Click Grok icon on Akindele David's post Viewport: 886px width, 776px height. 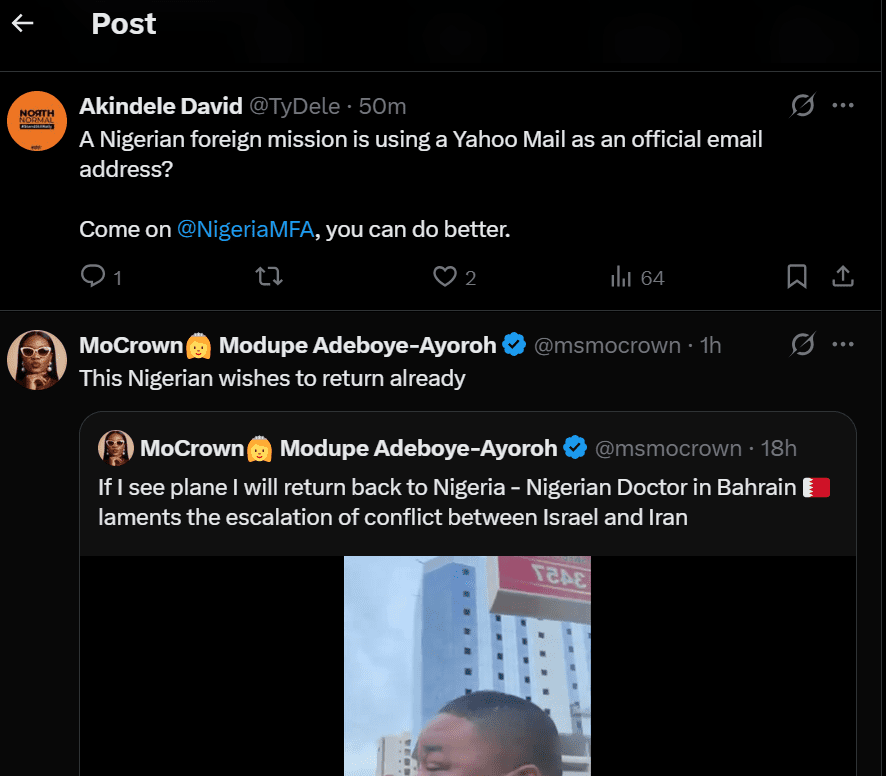click(802, 105)
